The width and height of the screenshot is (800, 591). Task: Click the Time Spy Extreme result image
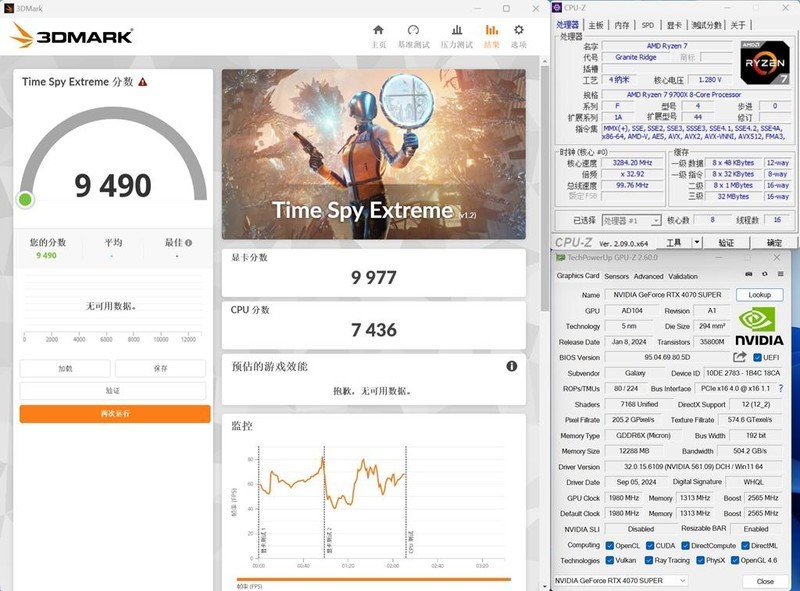pos(375,150)
